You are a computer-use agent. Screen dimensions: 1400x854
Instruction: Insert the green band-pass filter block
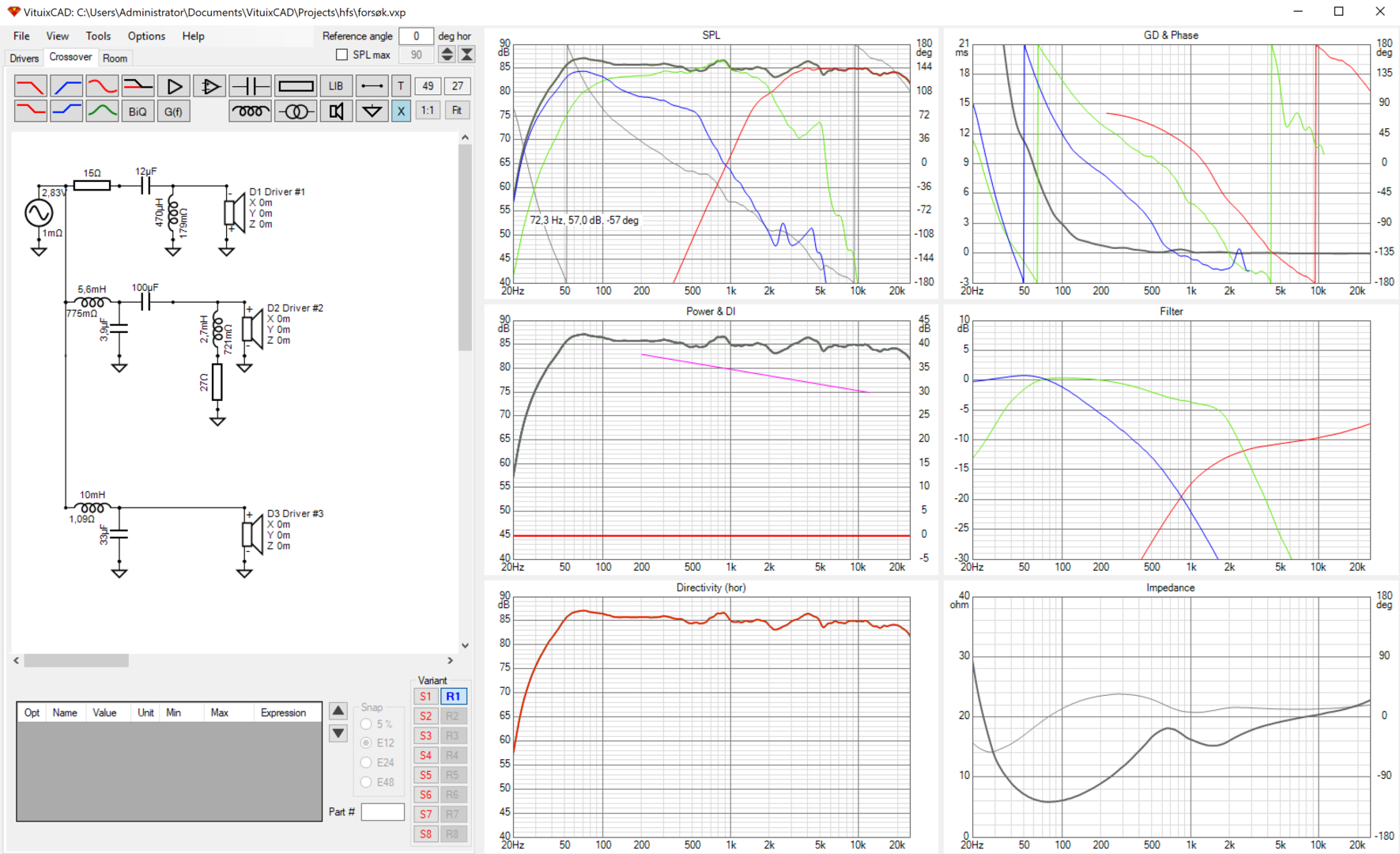[x=102, y=111]
